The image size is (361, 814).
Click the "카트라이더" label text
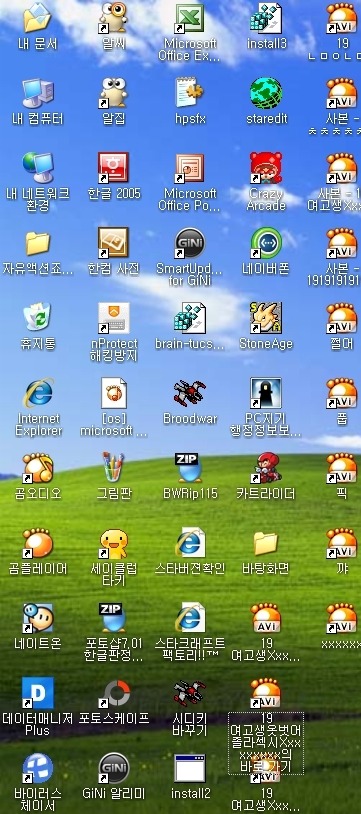[266, 493]
